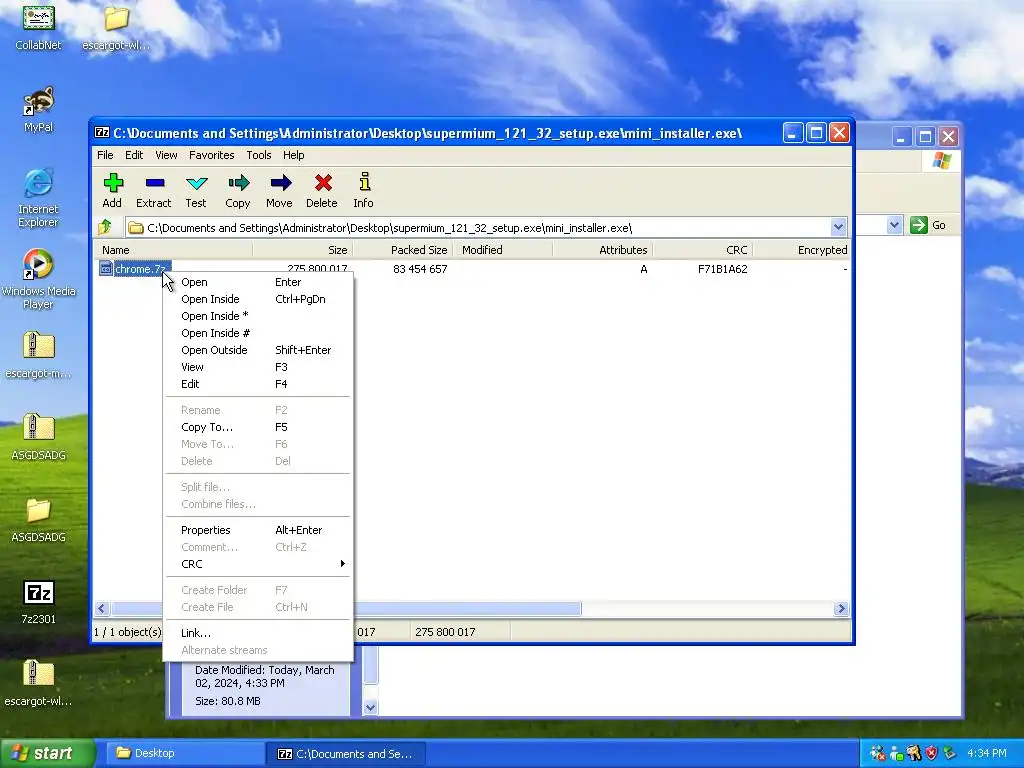Select View F3 in context menu
Image resolution: width=1024 pixels, height=768 pixels.
(258, 367)
